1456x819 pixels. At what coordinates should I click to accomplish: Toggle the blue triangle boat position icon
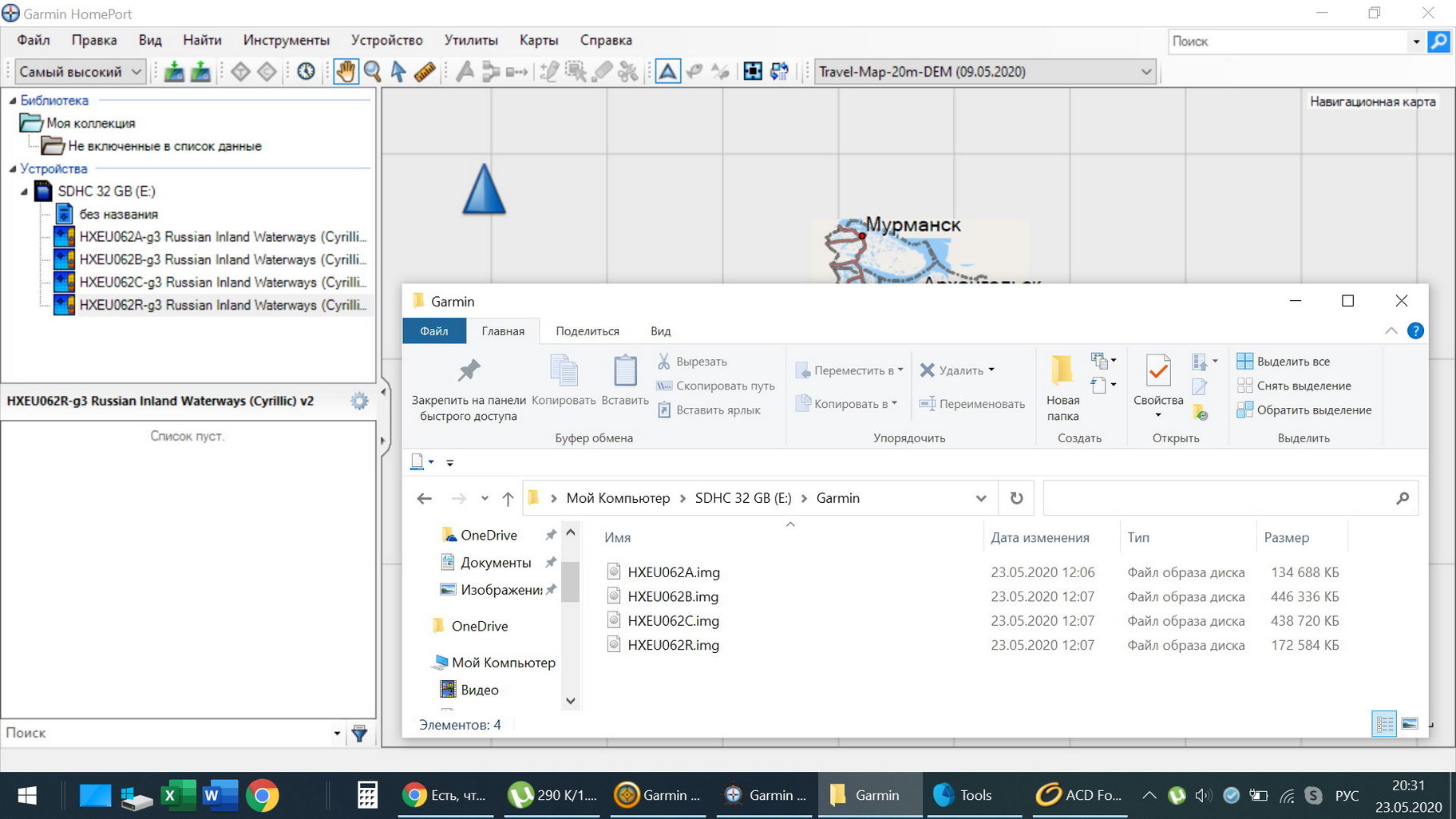pyautogui.click(x=667, y=72)
